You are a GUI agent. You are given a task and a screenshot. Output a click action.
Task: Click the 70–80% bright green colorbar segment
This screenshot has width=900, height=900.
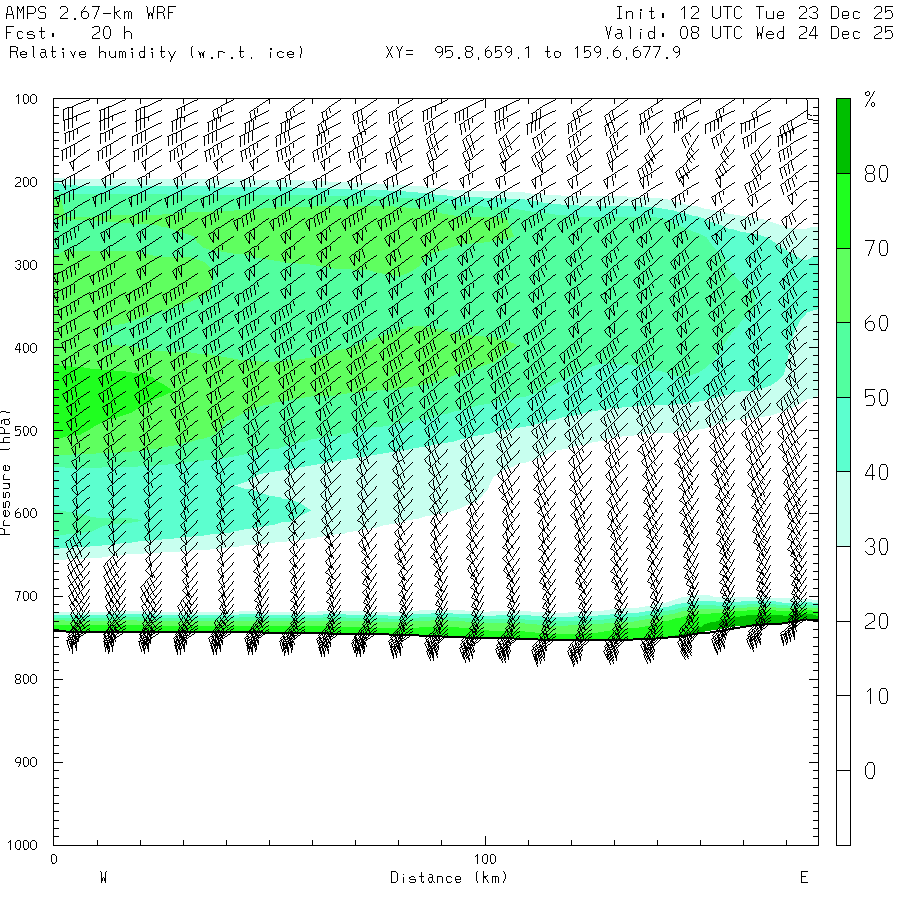843,211
